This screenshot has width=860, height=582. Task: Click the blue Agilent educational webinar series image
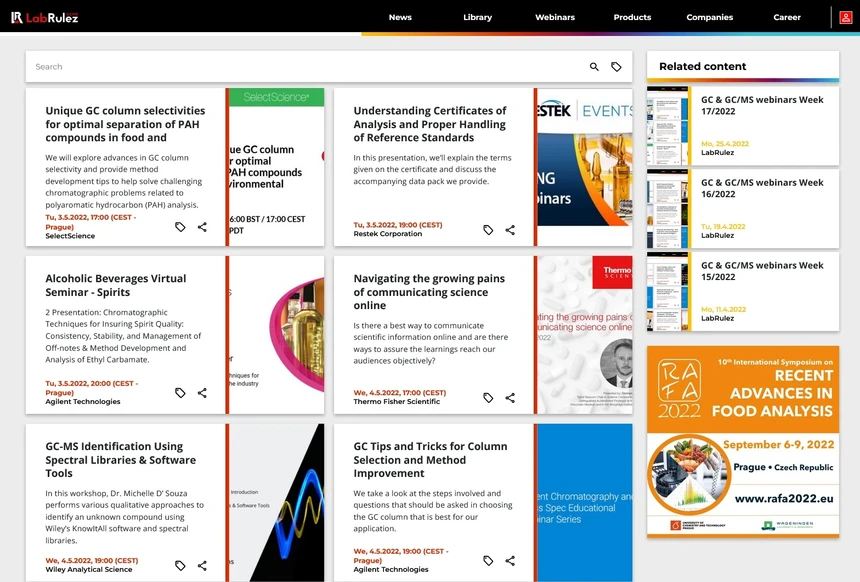pos(585,502)
